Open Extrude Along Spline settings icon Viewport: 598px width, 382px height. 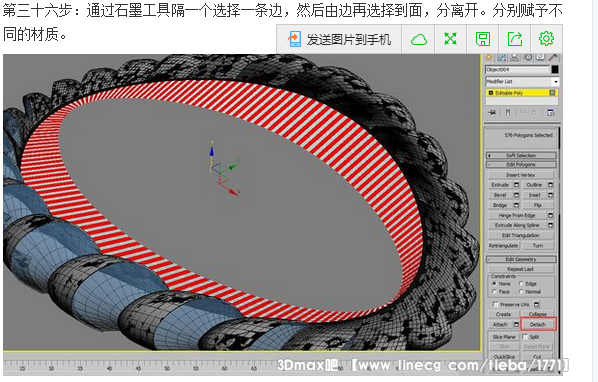coord(550,225)
